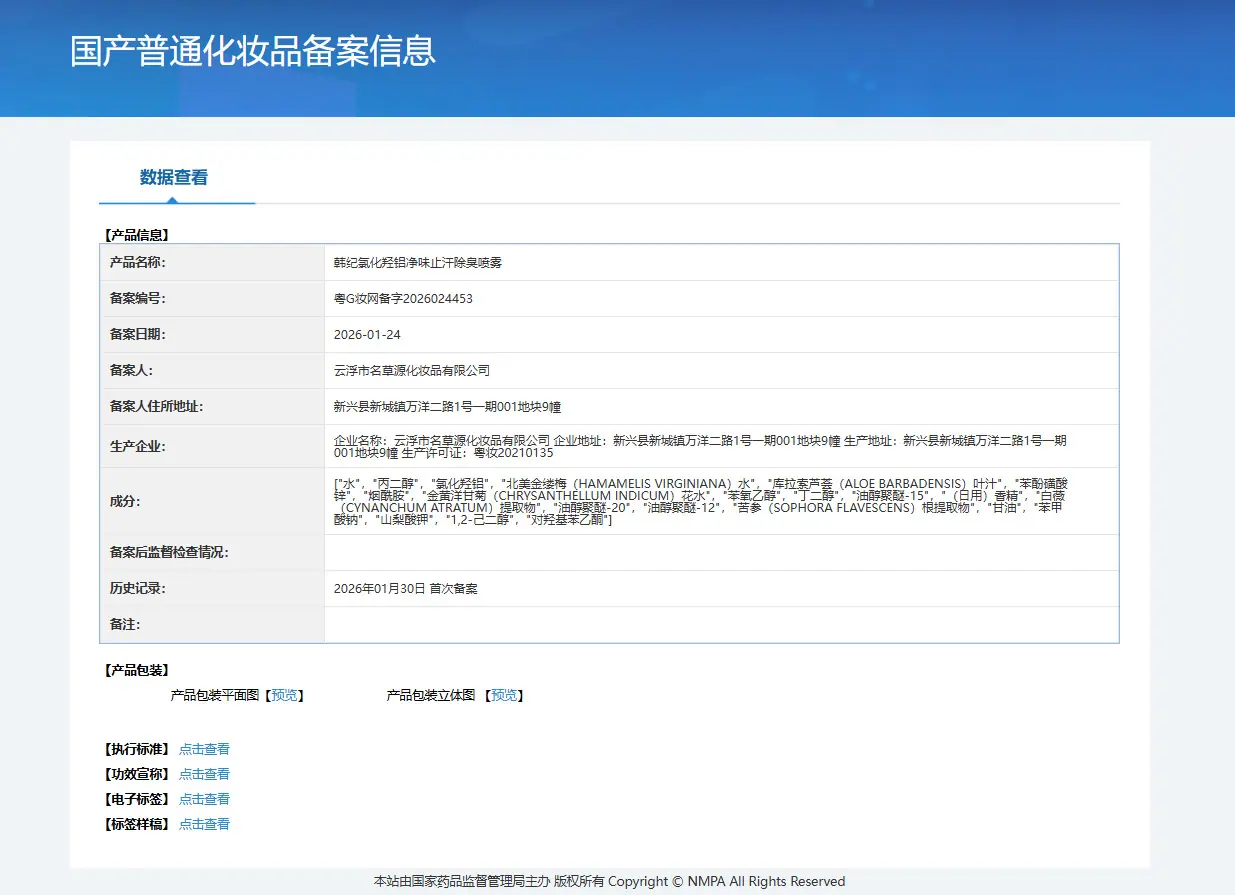This screenshot has height=895, width=1235.
Task: Click the 成分 ingredients list text
Action: [x=700, y=502]
